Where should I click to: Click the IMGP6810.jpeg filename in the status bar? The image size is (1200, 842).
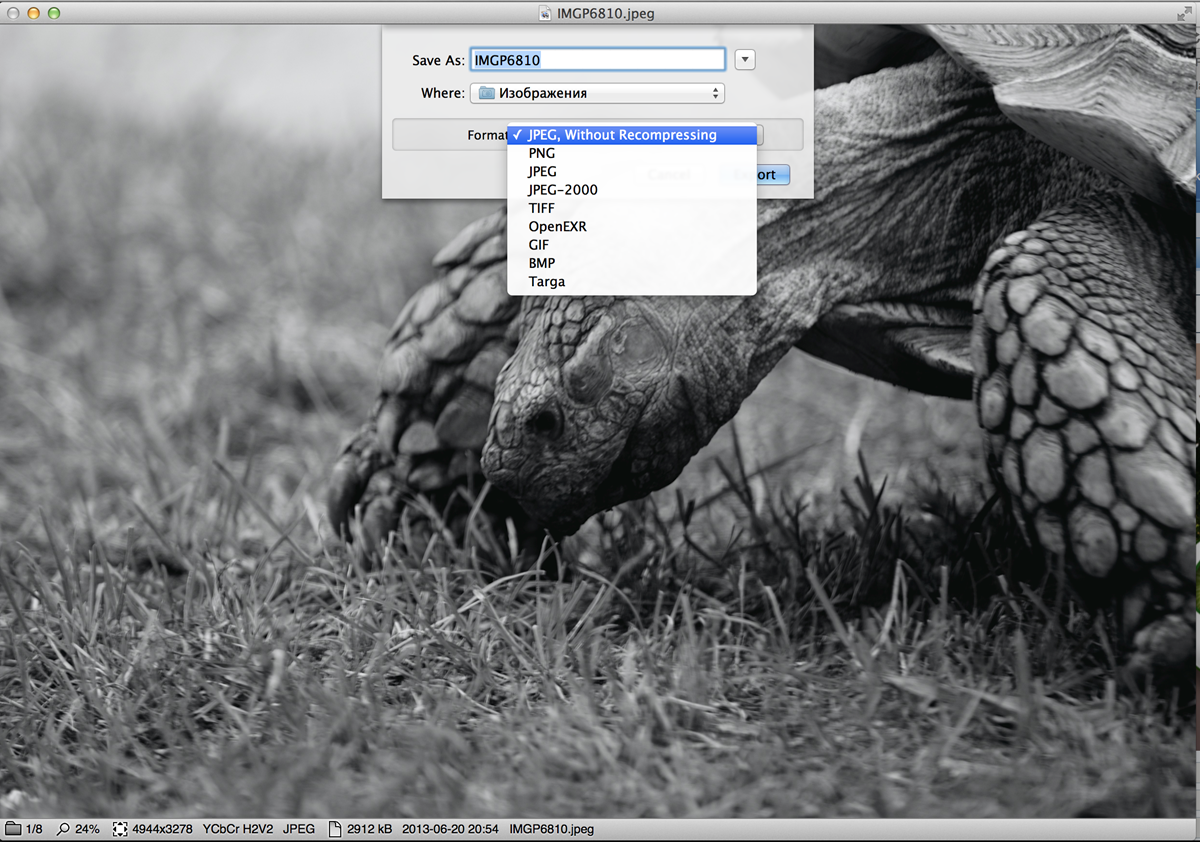[552, 829]
